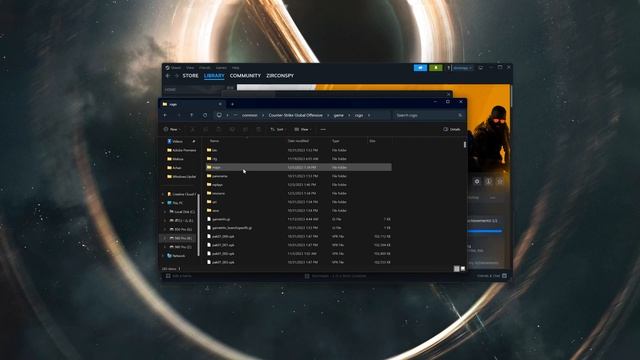This screenshot has height=360, width=640.
Task: Go back in File Explorer history
Action: [x=165, y=116]
